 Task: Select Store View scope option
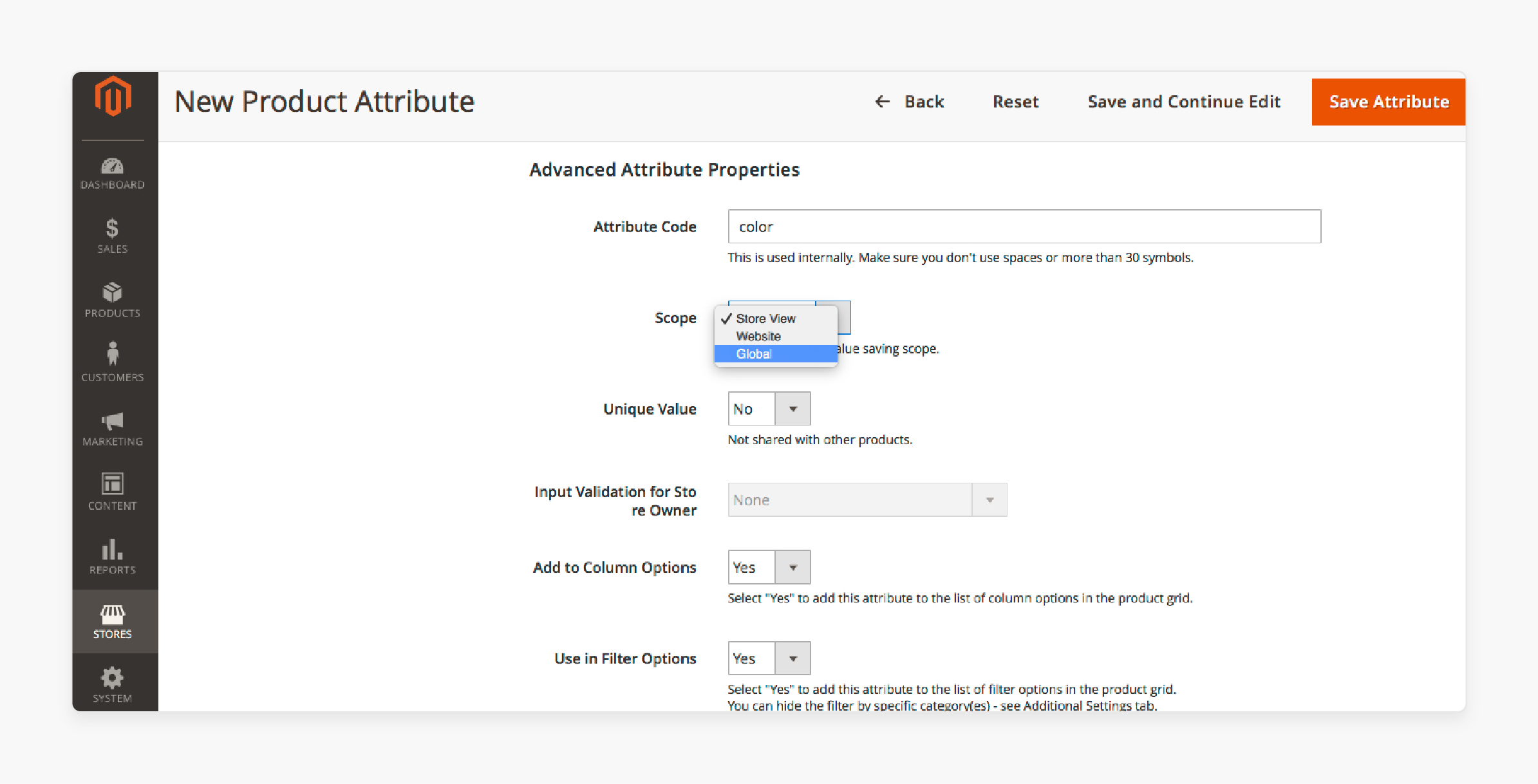pos(776,319)
